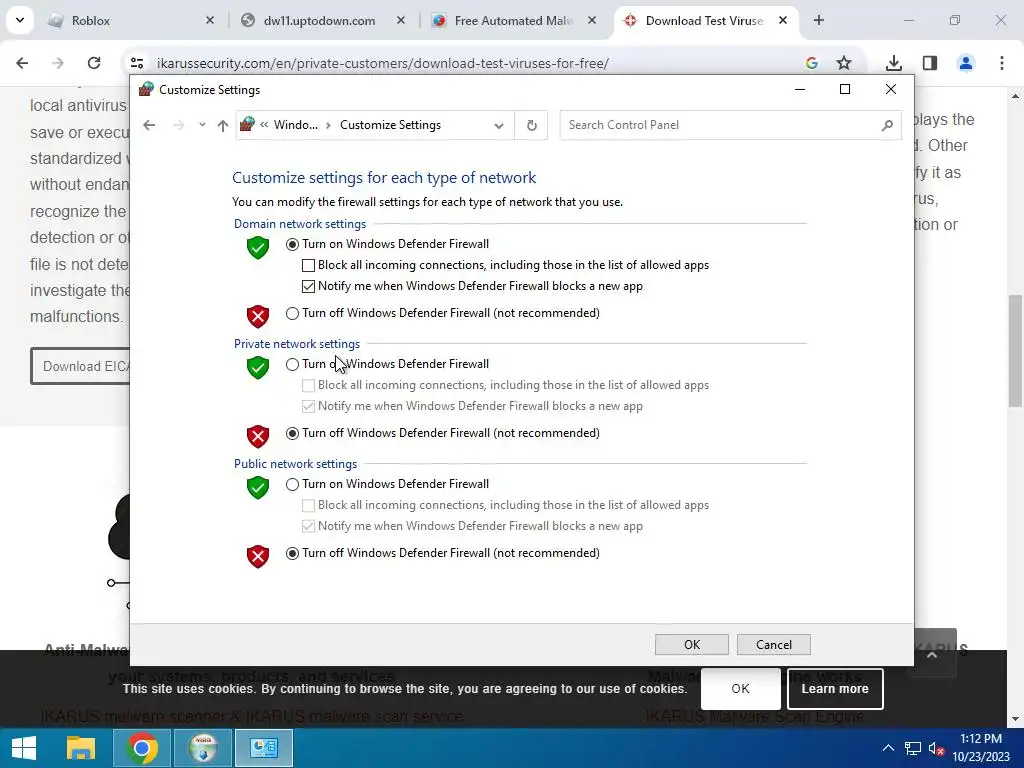
Task: Turn off firewall for Private network
Action: (x=293, y=434)
